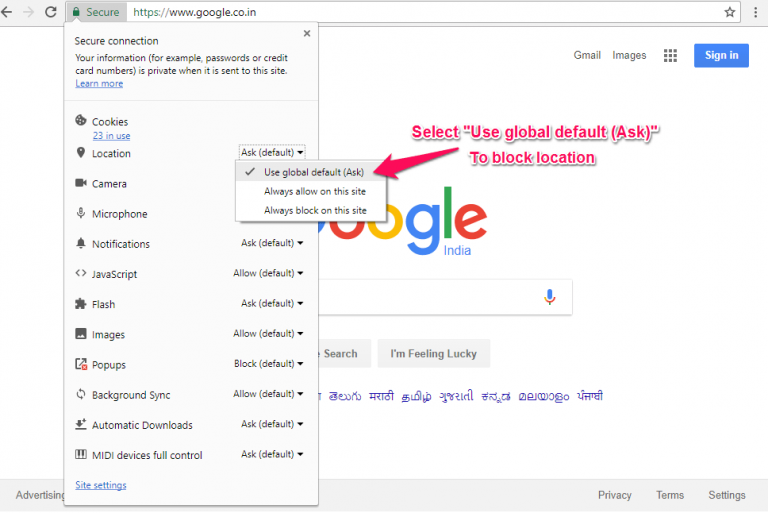Open the Terms footer link

(x=670, y=495)
